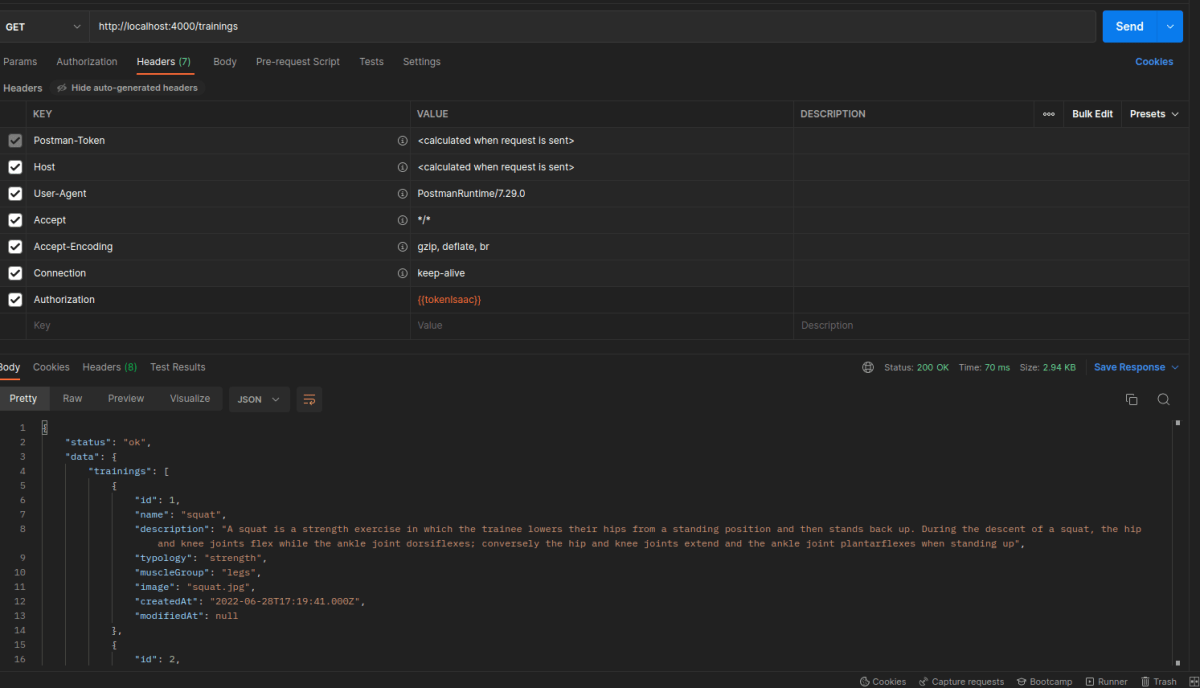Screen dimensions: 1200x688
Task: Click the request URL field
Action: tap(592, 26)
